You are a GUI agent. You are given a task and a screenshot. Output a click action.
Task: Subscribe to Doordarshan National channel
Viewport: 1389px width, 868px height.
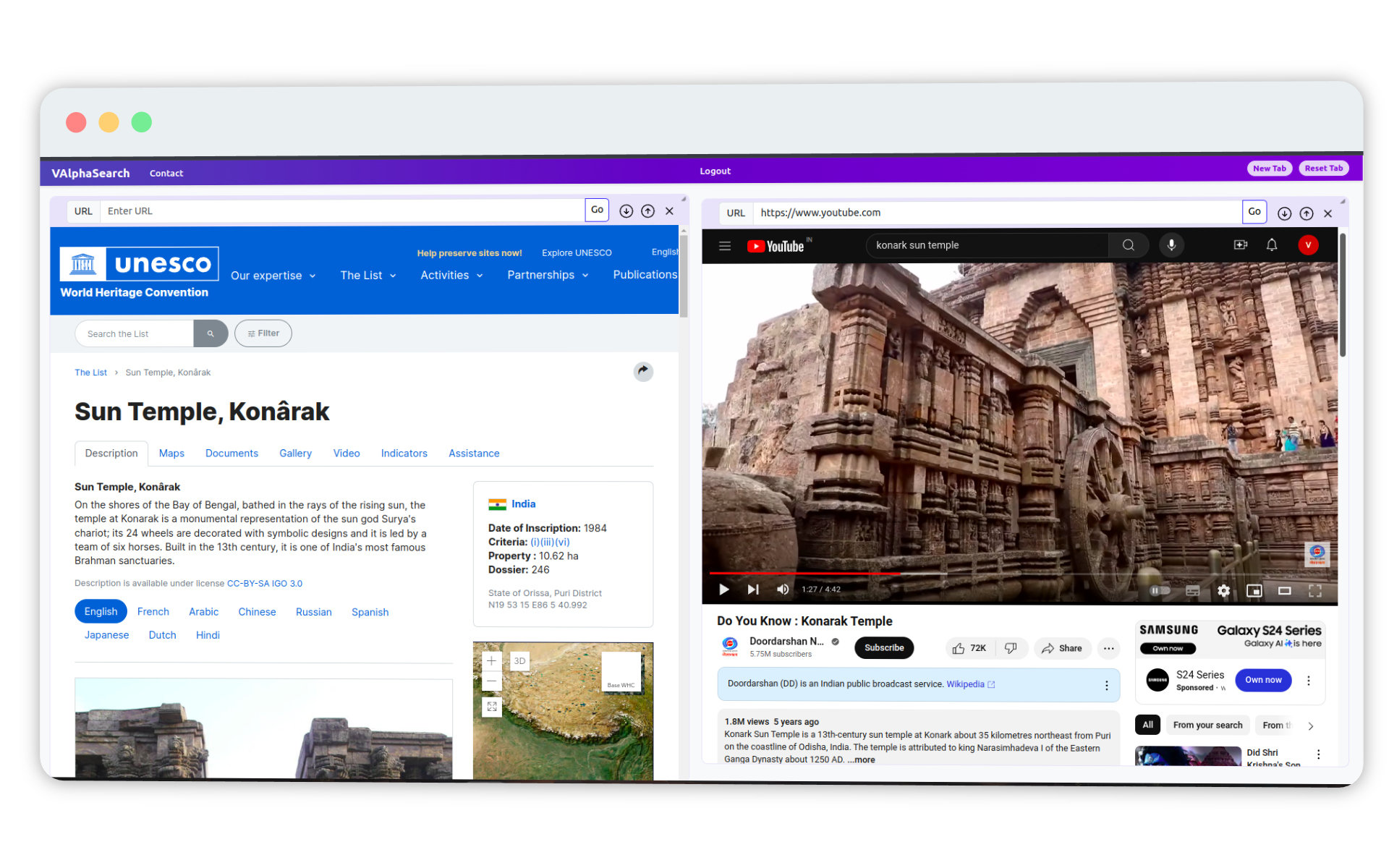(x=883, y=648)
